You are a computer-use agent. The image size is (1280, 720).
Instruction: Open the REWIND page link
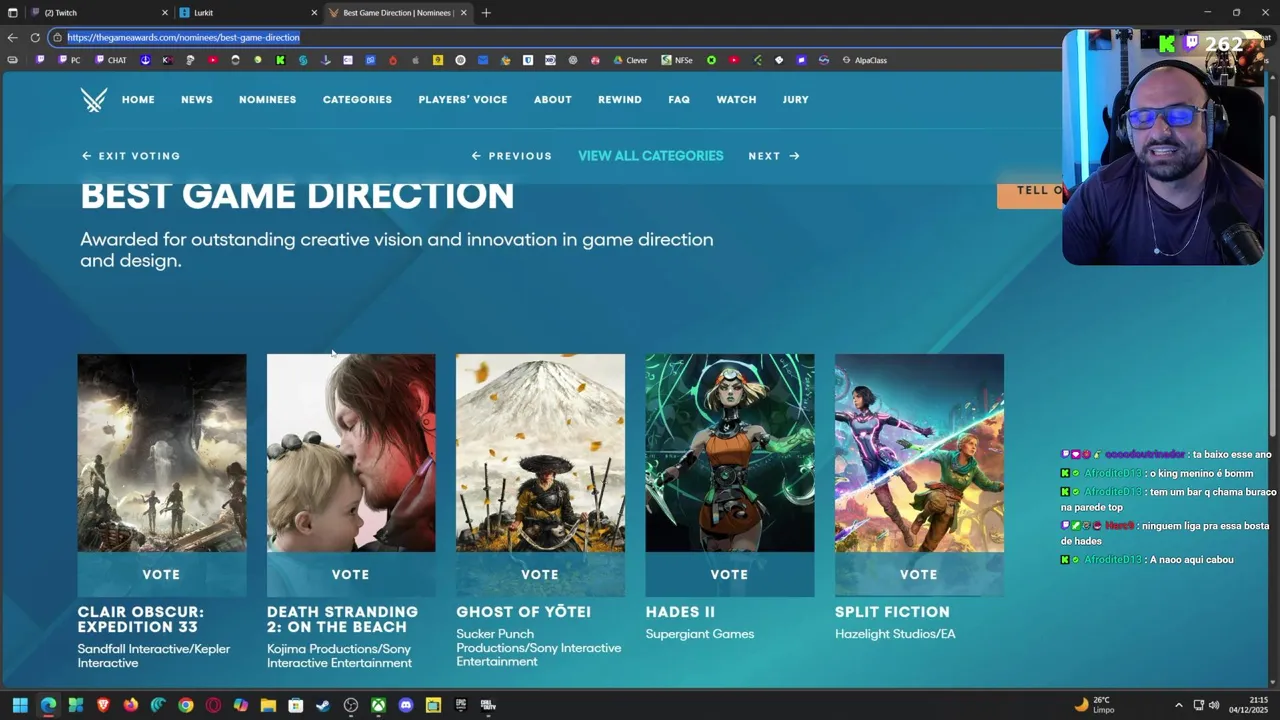(620, 100)
